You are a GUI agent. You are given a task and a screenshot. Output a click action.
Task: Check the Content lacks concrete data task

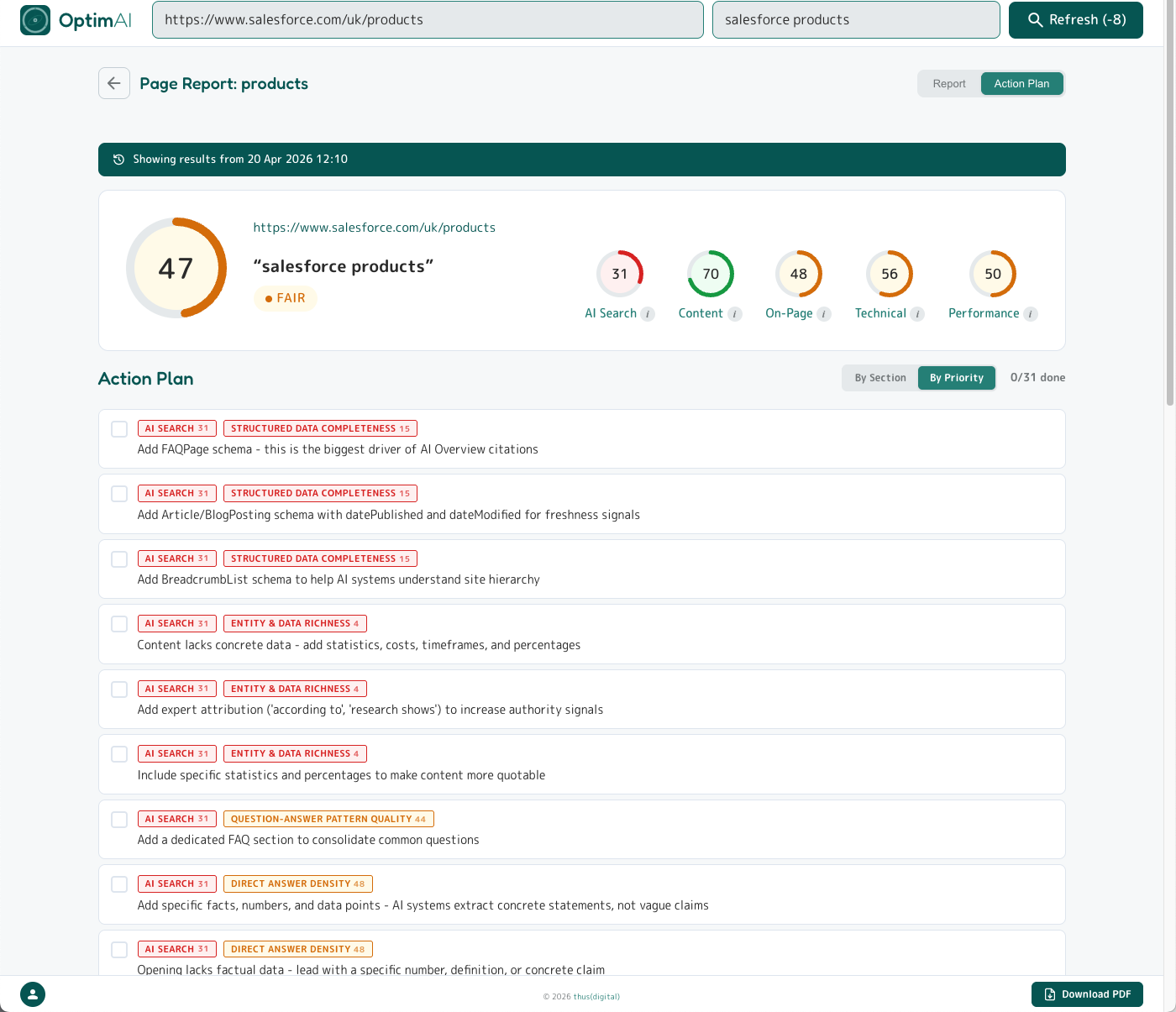(119, 624)
